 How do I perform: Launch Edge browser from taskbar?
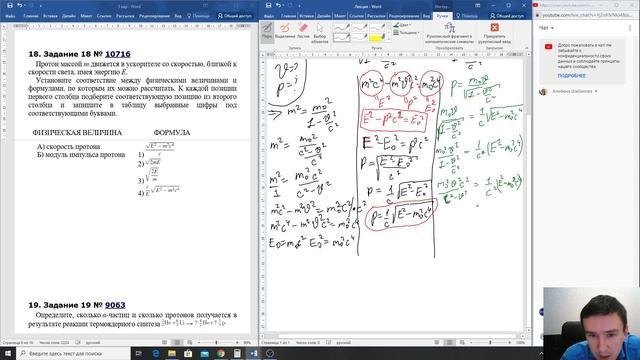[156, 353]
